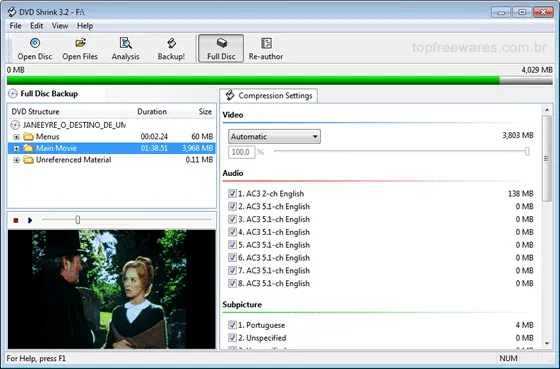The height and width of the screenshot is (369, 560).
Task: Expand the Menus tree node
Action: click(16, 137)
